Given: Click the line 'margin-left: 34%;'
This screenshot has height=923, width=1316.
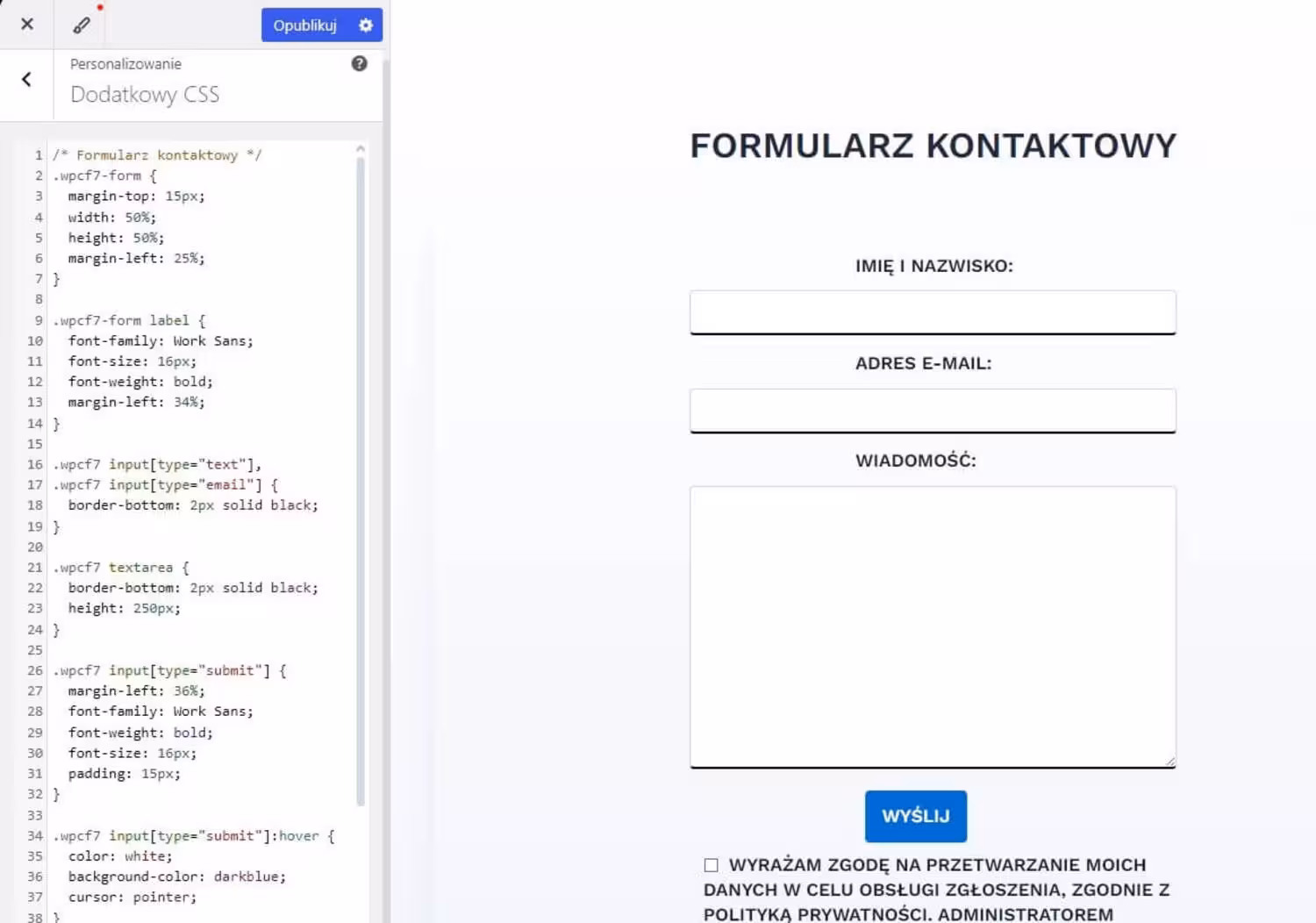Looking at the screenshot, I should [x=136, y=403].
